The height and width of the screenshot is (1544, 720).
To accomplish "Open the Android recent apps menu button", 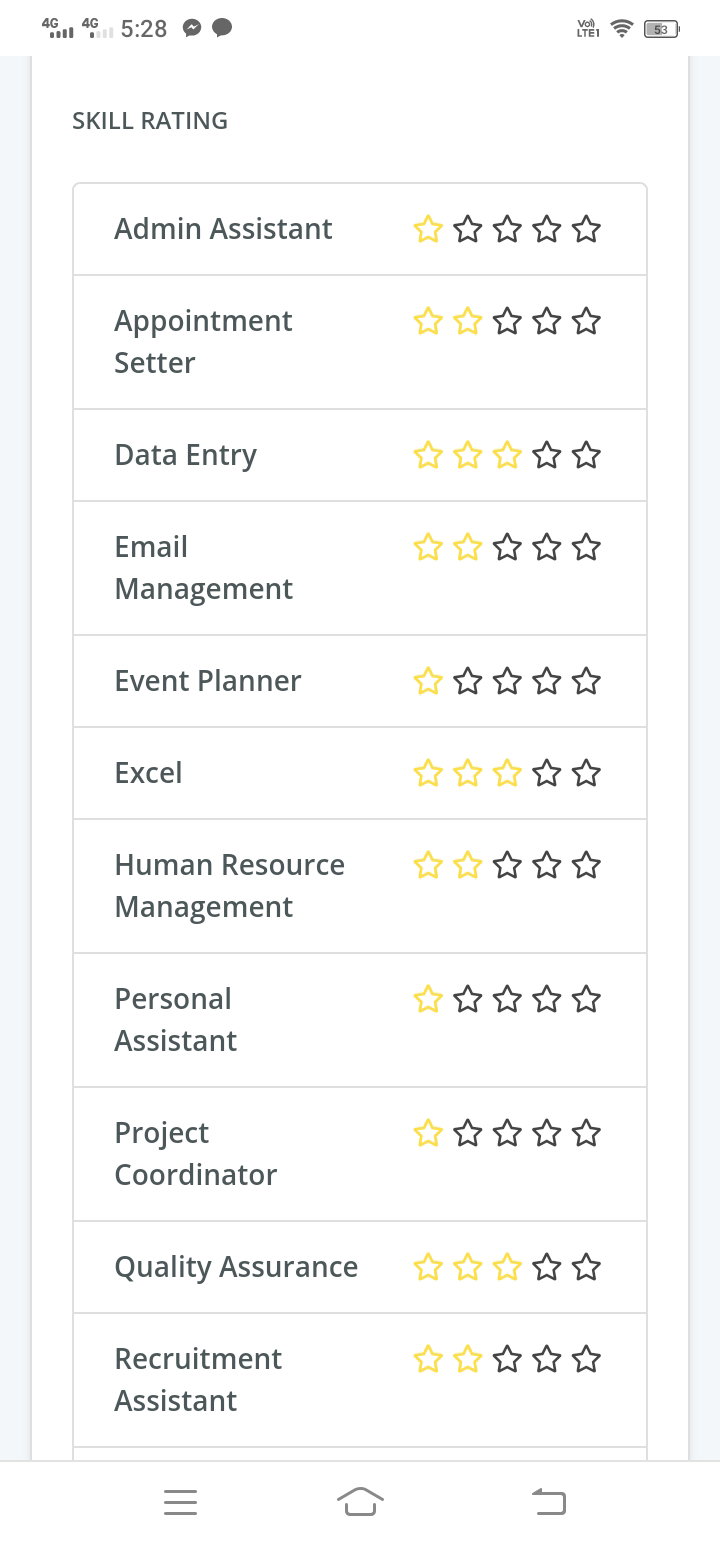I will click(180, 1502).
